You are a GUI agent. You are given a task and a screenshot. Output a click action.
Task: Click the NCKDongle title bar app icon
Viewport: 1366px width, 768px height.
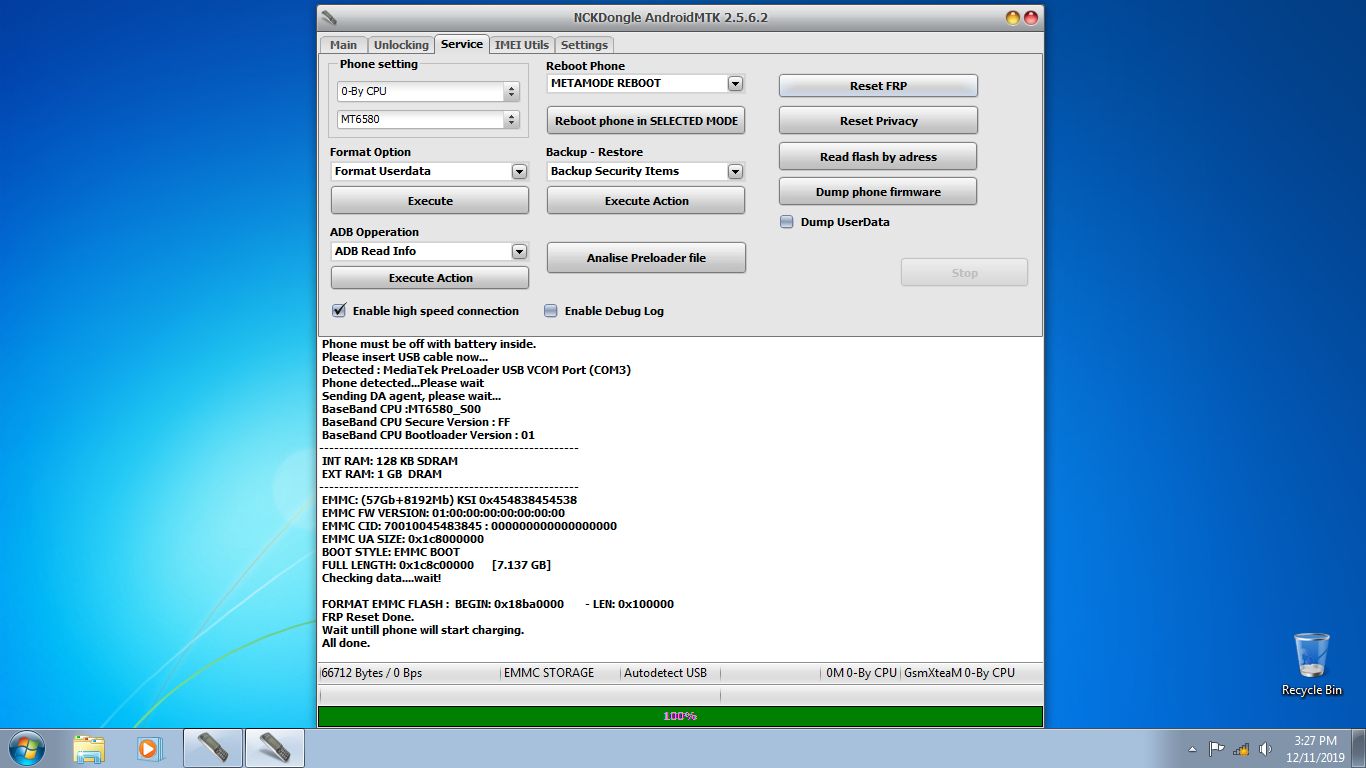coord(329,17)
